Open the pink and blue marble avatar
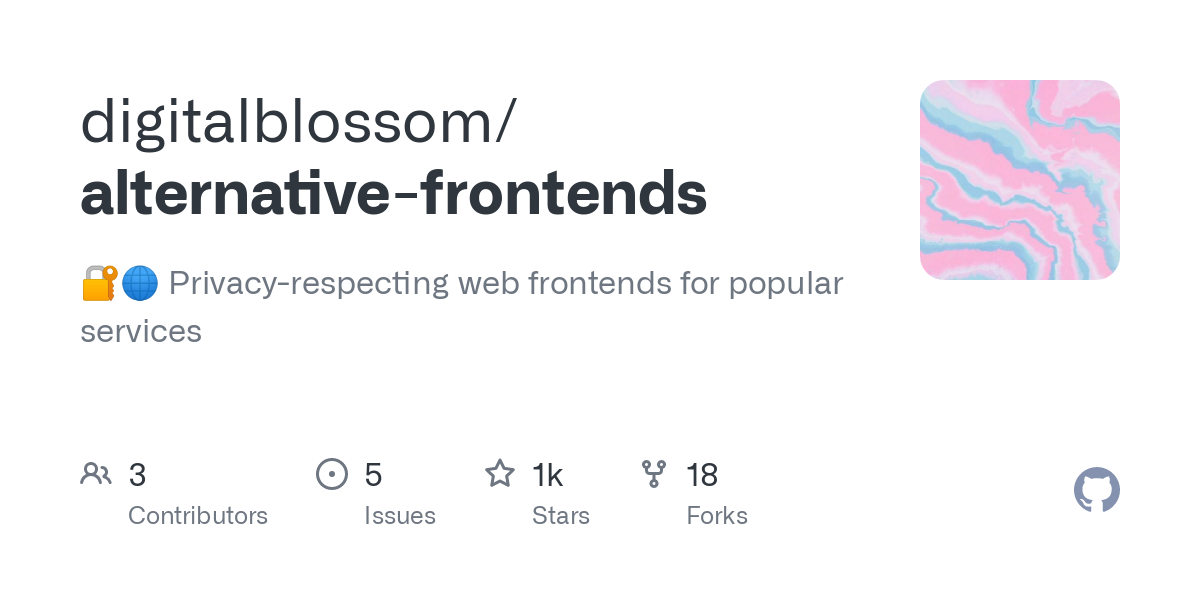 [1019, 180]
